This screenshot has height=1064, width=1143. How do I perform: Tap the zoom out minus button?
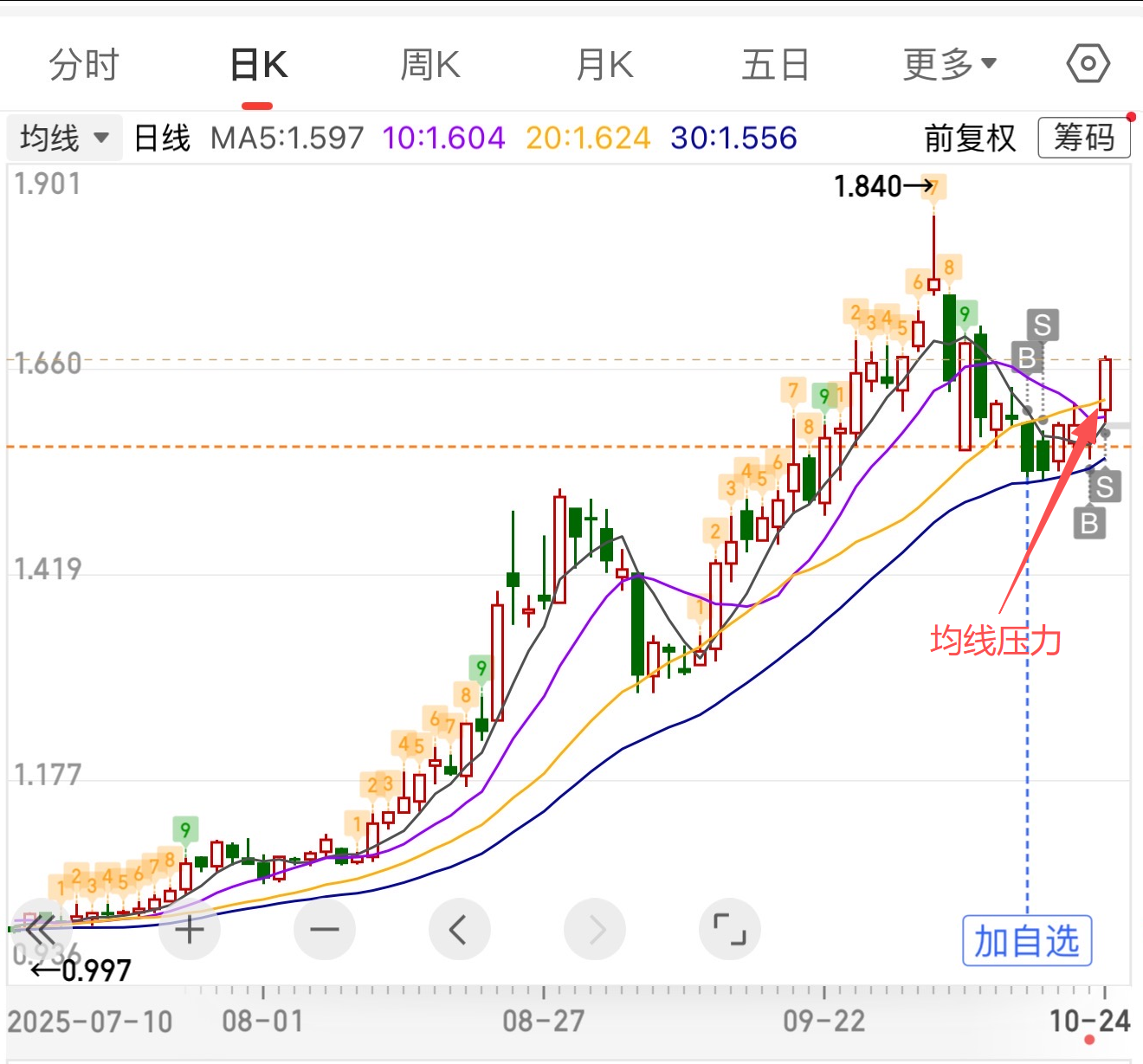pyautogui.click(x=325, y=930)
